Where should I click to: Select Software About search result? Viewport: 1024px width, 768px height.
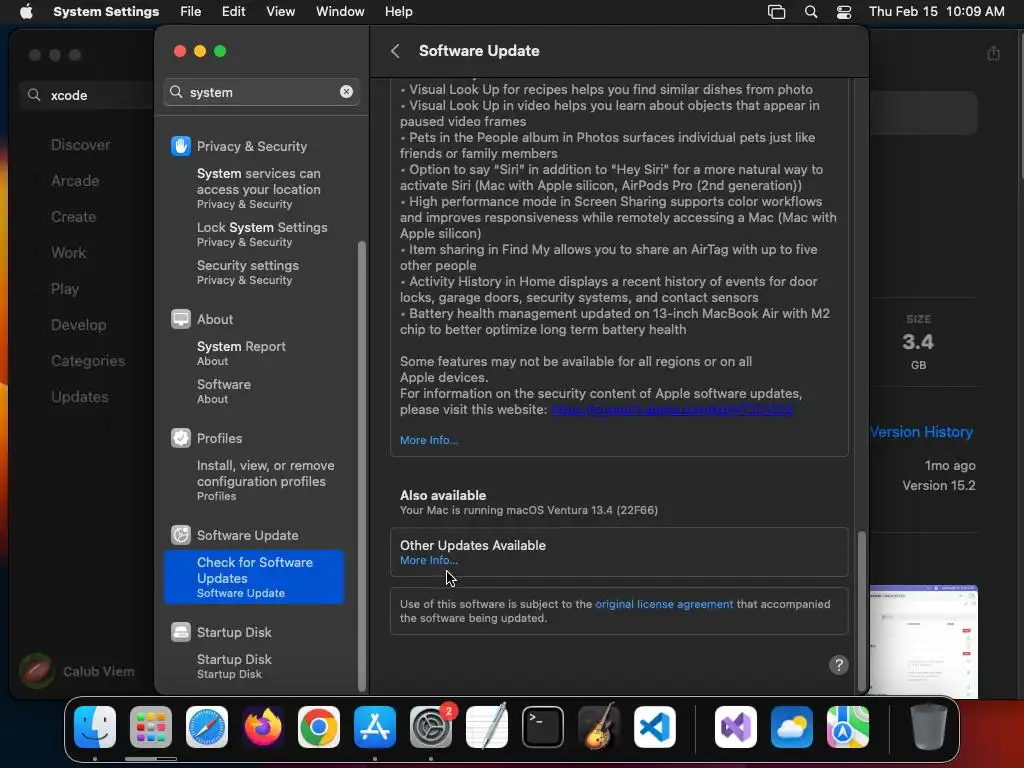[x=224, y=391]
